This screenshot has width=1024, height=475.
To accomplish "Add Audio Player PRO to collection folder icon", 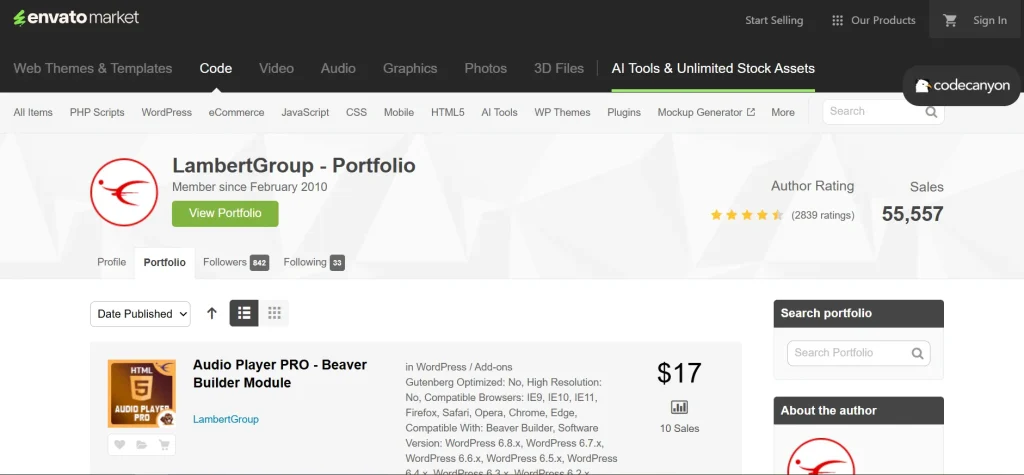I will (142, 444).
